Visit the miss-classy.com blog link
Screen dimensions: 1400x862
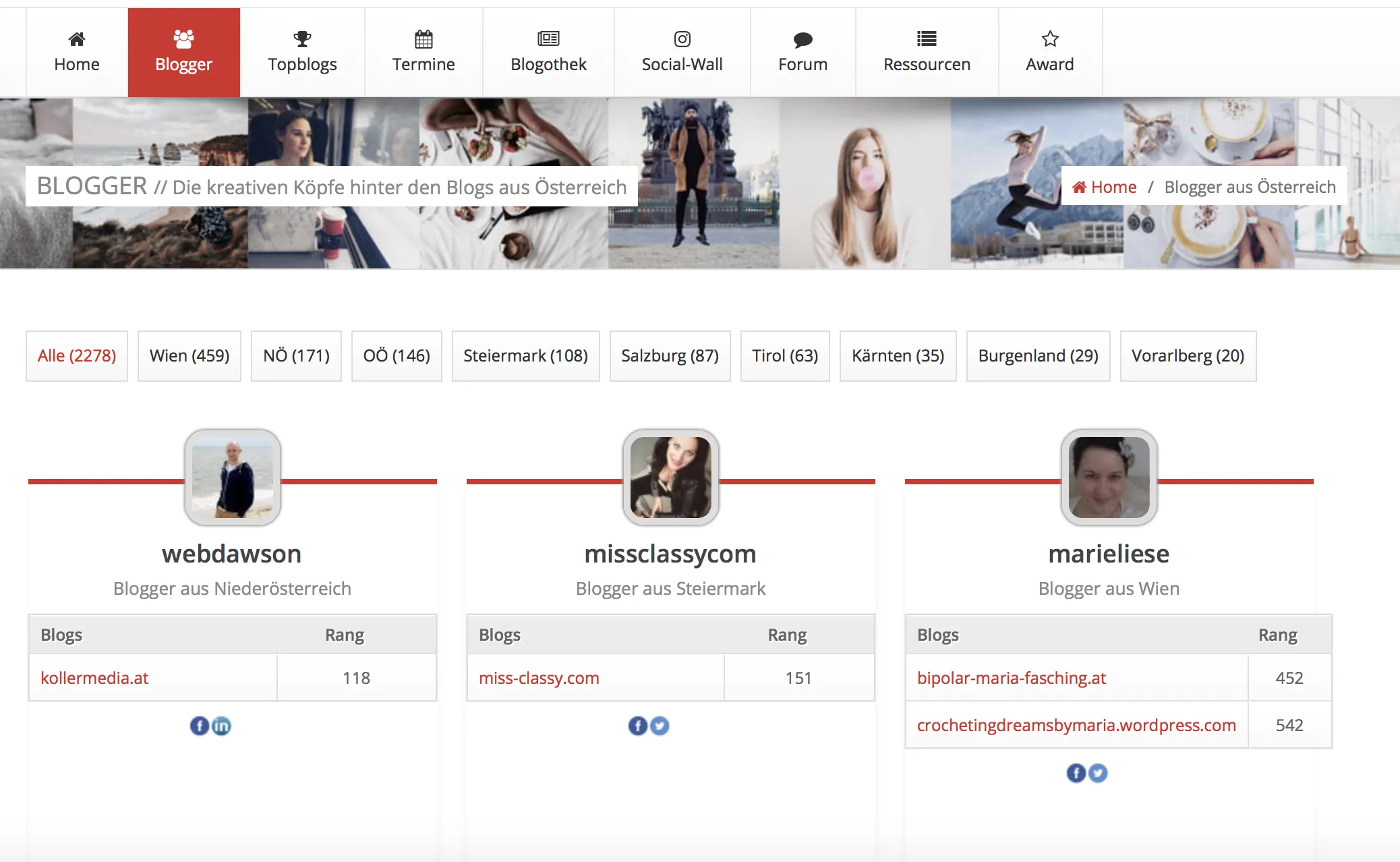(539, 678)
